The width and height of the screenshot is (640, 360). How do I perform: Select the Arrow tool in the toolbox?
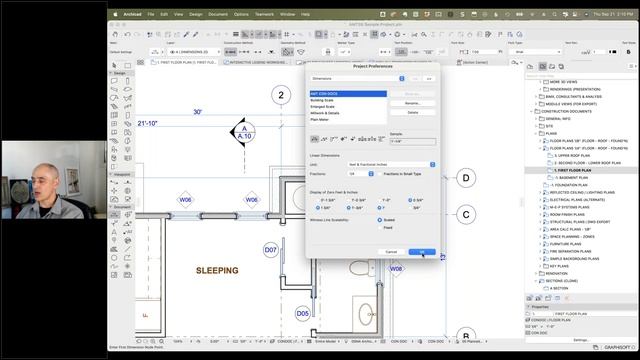coord(114,65)
